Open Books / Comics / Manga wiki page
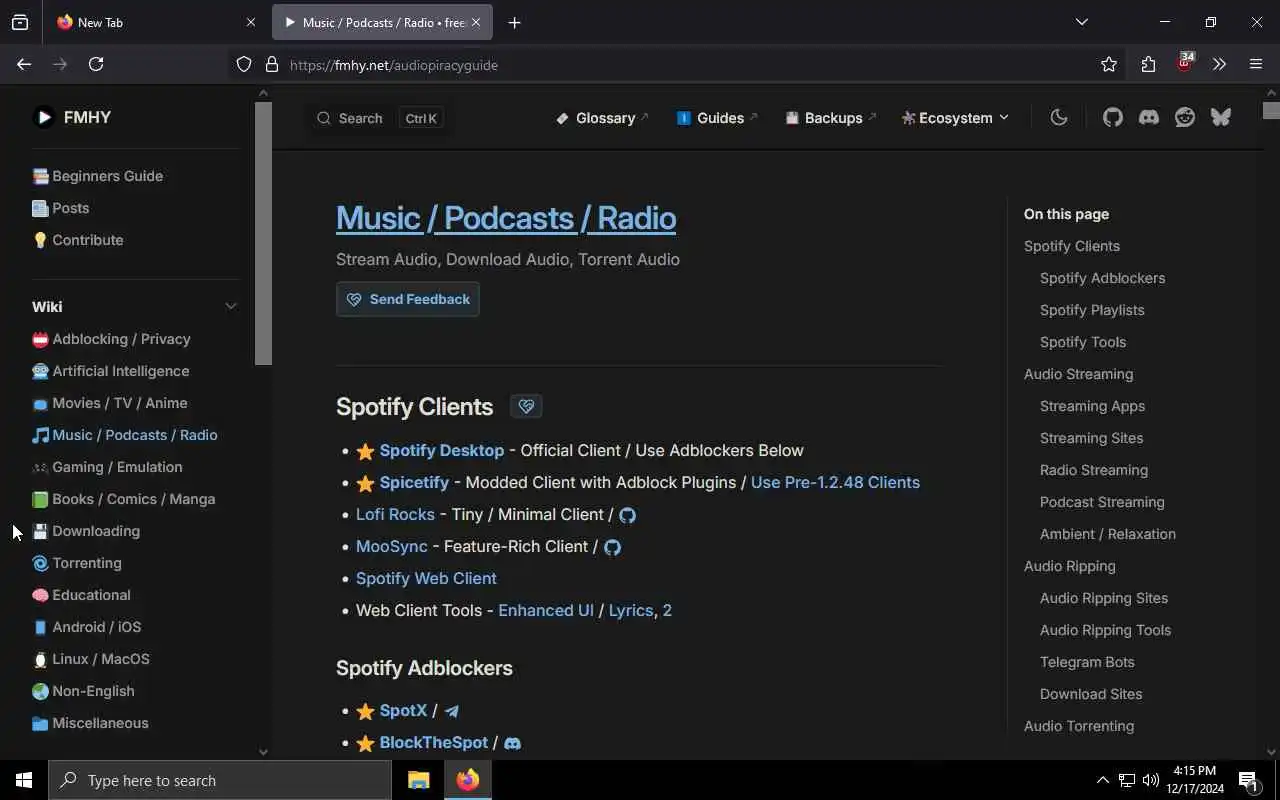 point(123,499)
